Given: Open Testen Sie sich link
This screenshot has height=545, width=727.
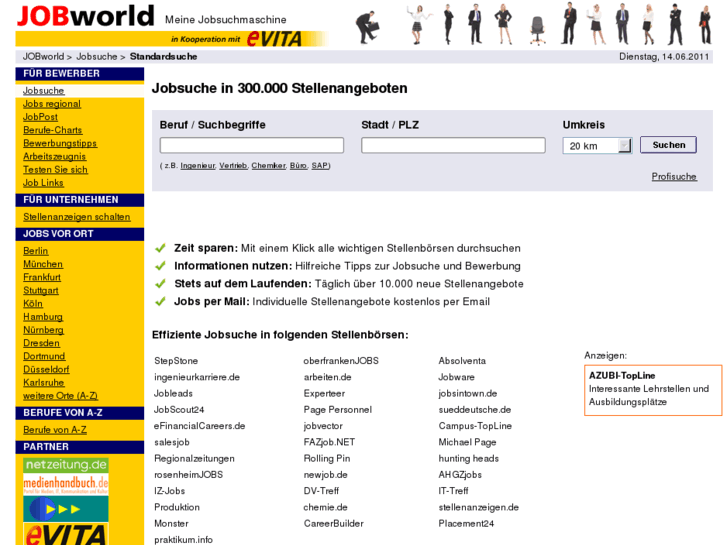Looking at the screenshot, I should [55, 170].
